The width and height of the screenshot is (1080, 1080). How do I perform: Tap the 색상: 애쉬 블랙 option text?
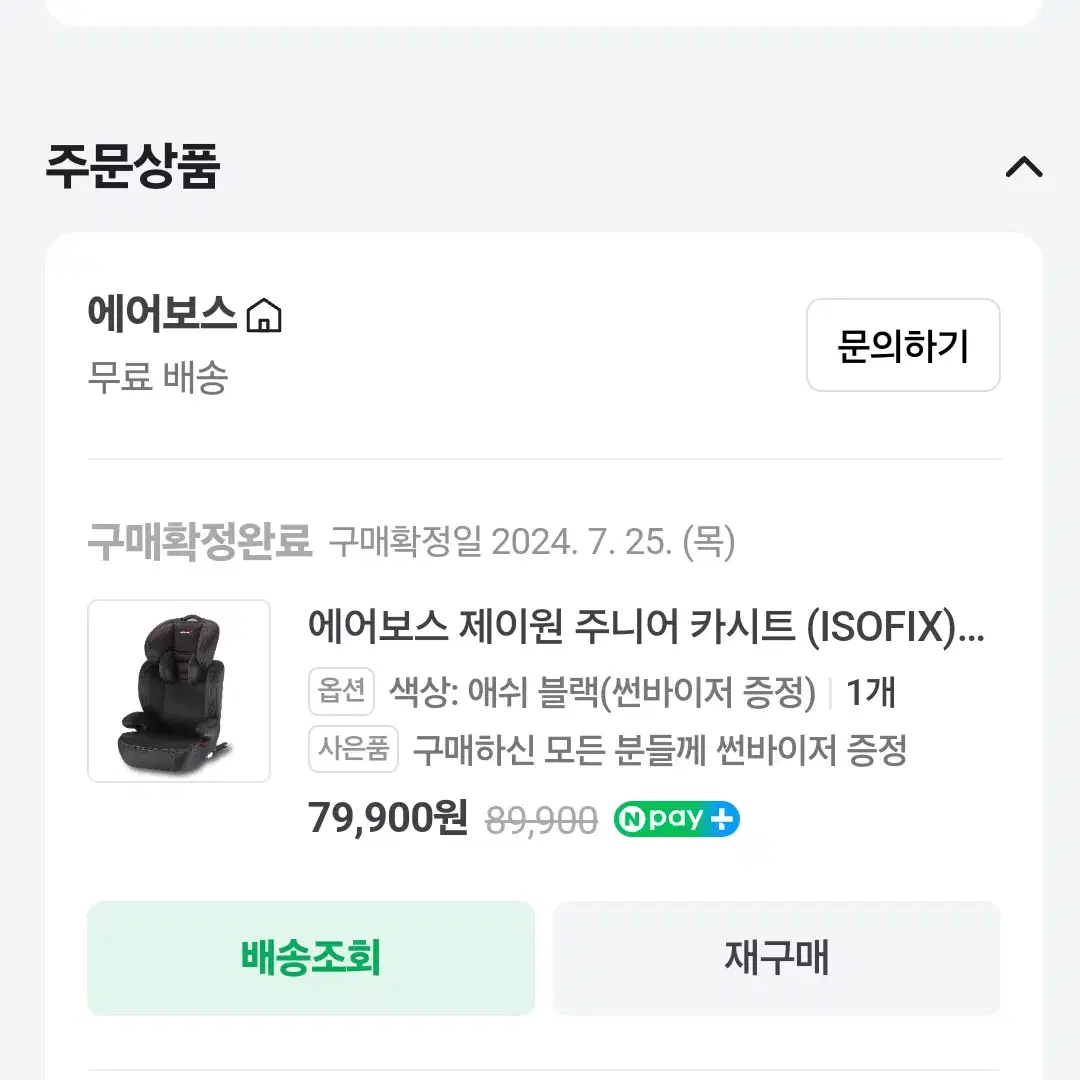pos(603,692)
